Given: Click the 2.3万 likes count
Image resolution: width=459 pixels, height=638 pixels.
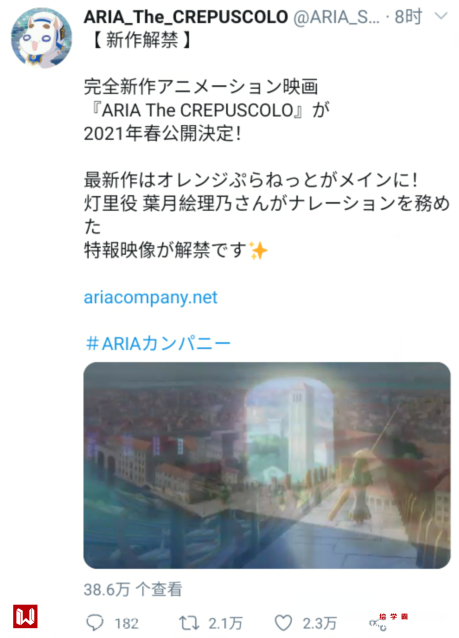Looking at the screenshot, I should coord(319,623).
